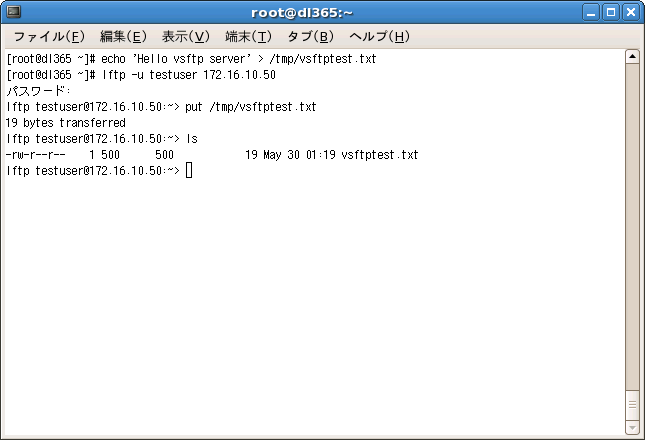The width and height of the screenshot is (645, 440).
Task: Open the 編集(E) menu
Action: pyautogui.click(x=123, y=36)
